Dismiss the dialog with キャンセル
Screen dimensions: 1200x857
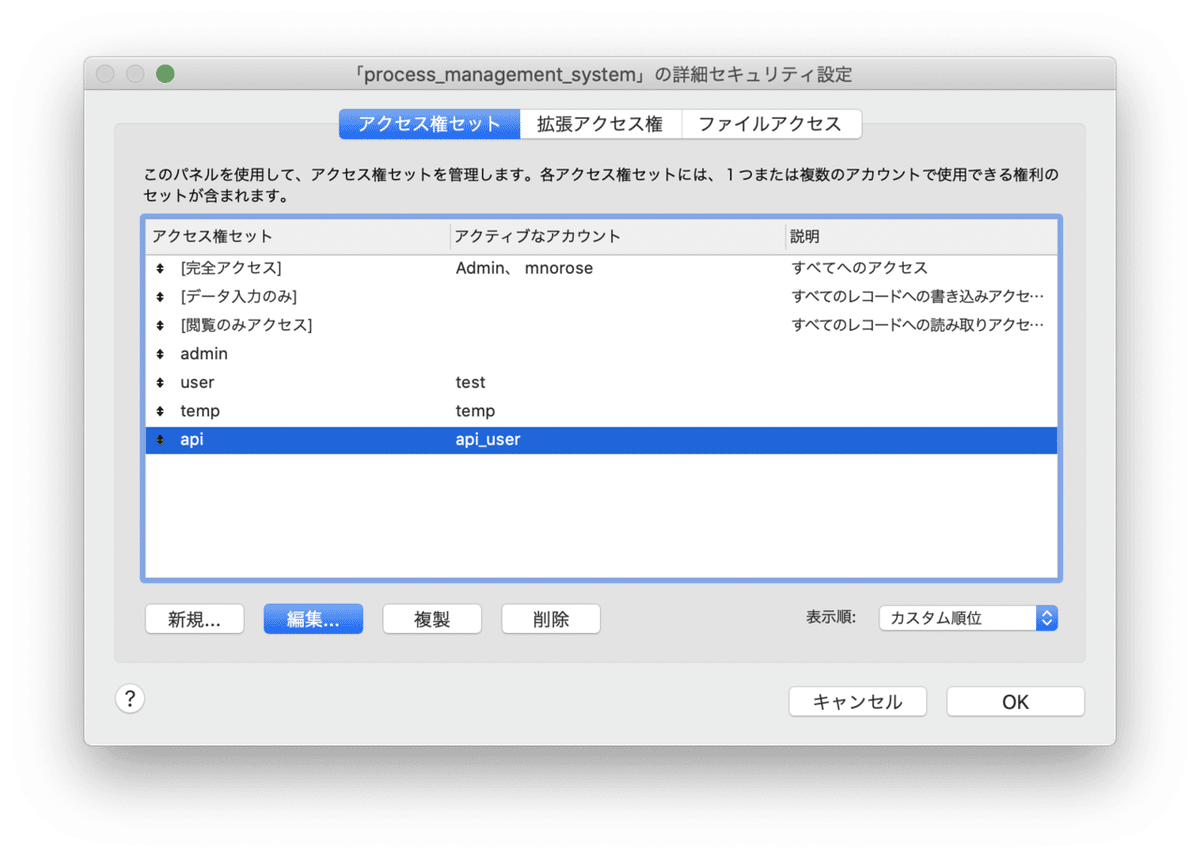857,701
